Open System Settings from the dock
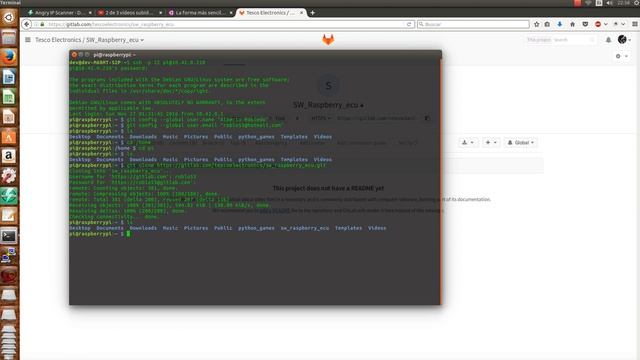 pyautogui.click(x=9, y=176)
